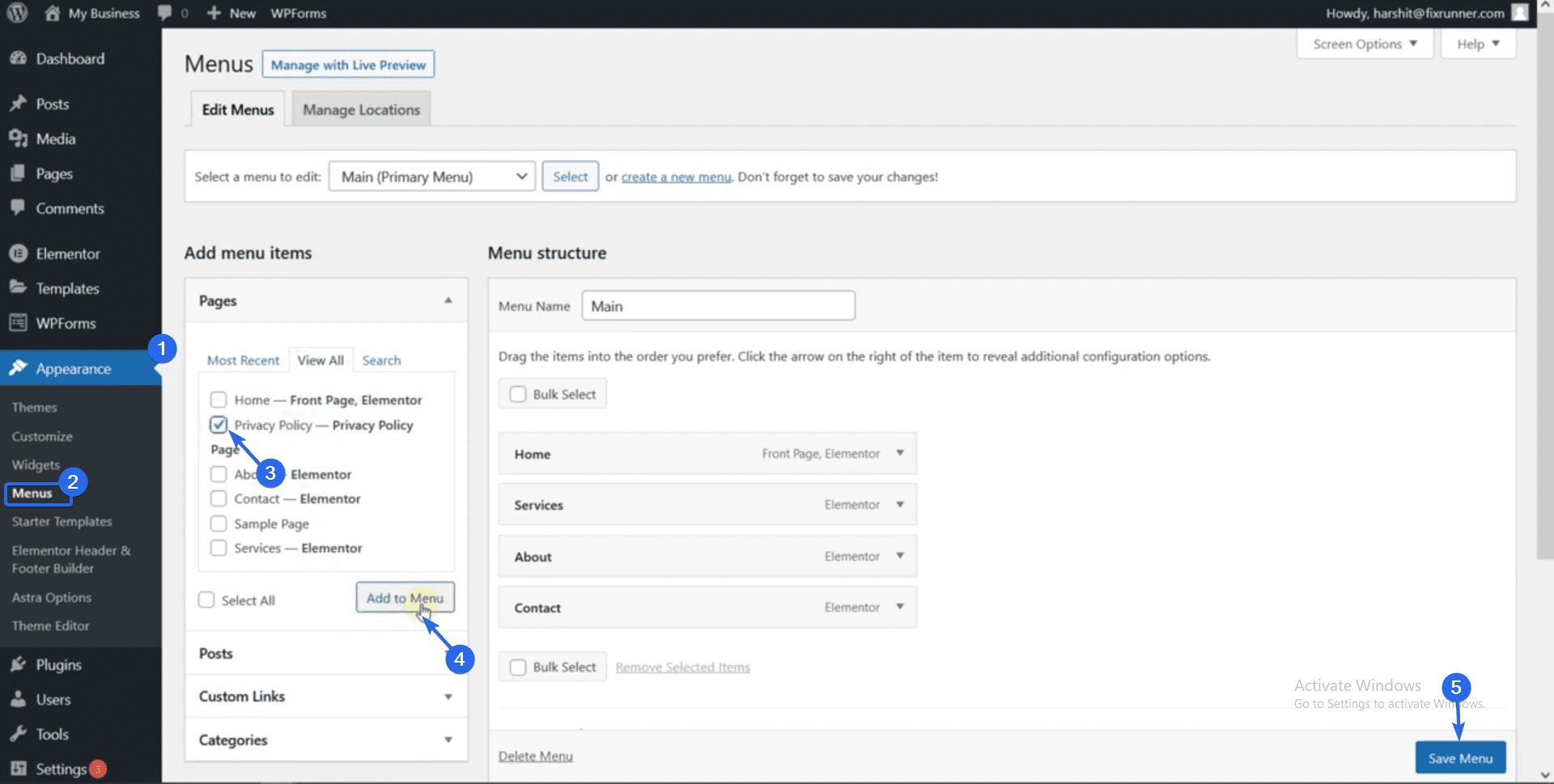Open the Help dropdown
1554x784 pixels.
coord(1478,44)
